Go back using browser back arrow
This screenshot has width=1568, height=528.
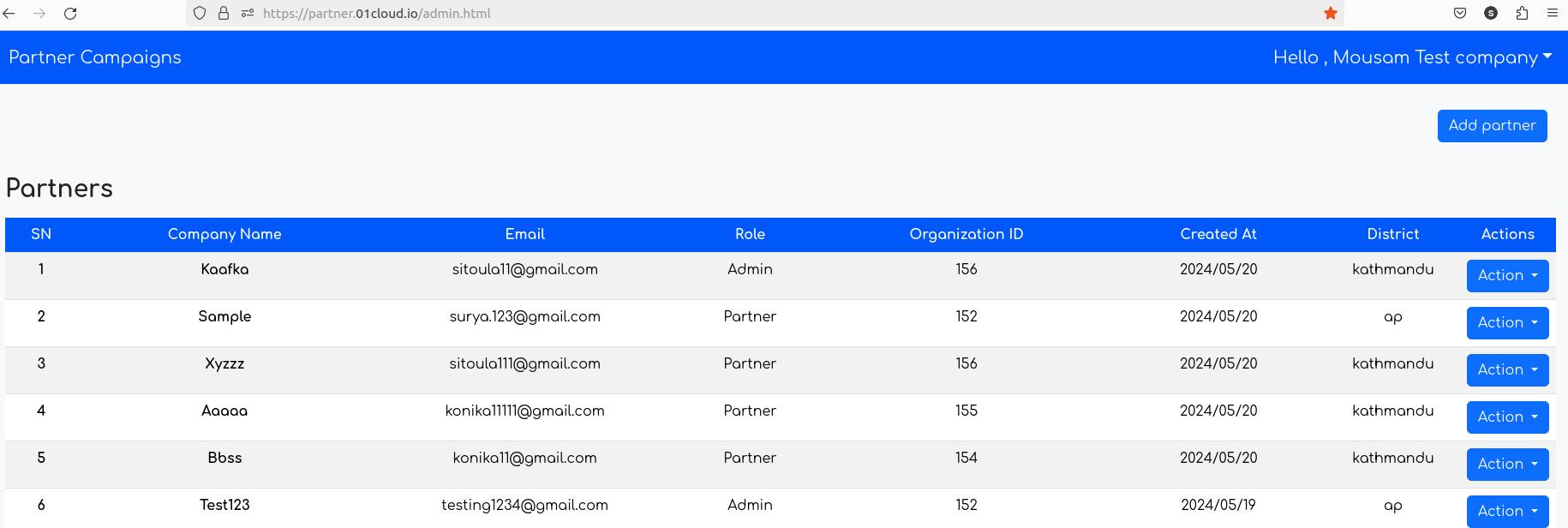point(9,13)
